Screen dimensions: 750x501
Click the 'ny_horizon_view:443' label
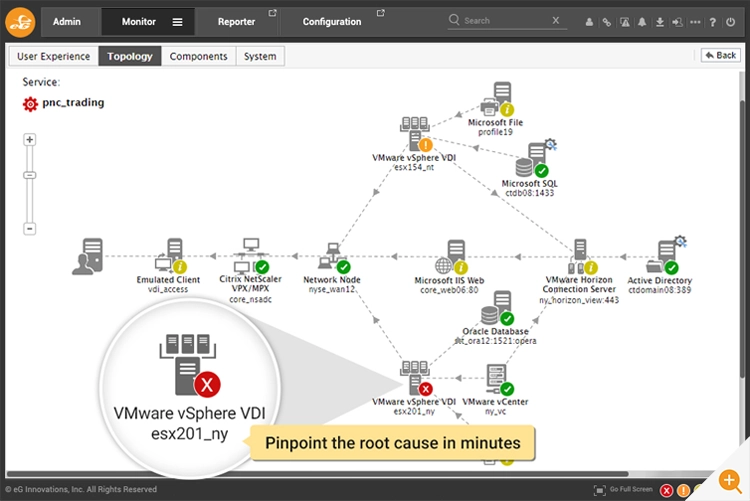coord(579,300)
